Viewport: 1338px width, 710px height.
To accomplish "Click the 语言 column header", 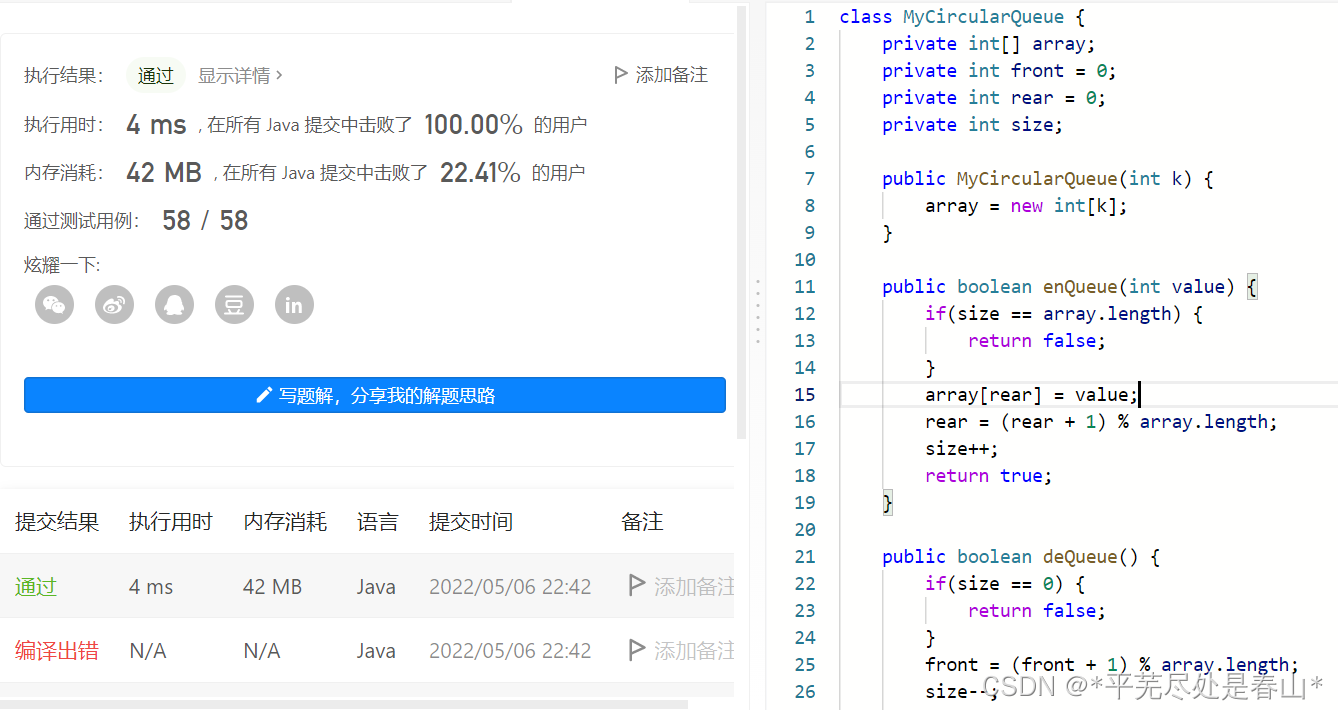I will click(x=378, y=521).
